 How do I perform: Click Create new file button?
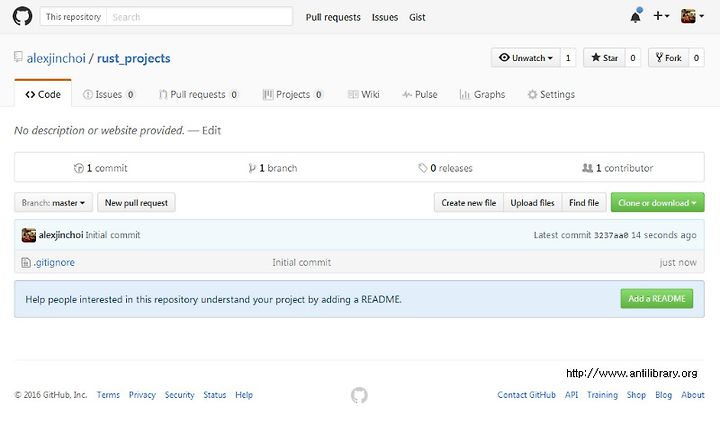[x=468, y=203]
